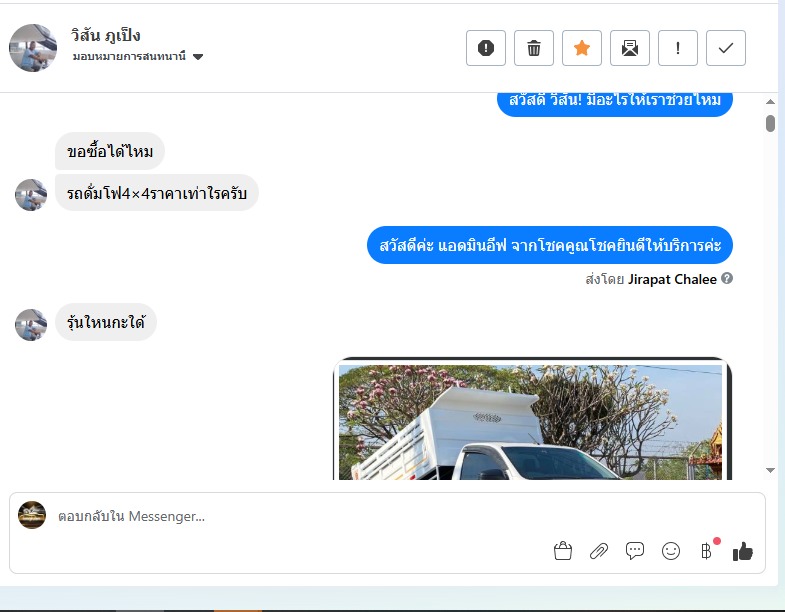Delete conversation with trash icon

[534, 48]
